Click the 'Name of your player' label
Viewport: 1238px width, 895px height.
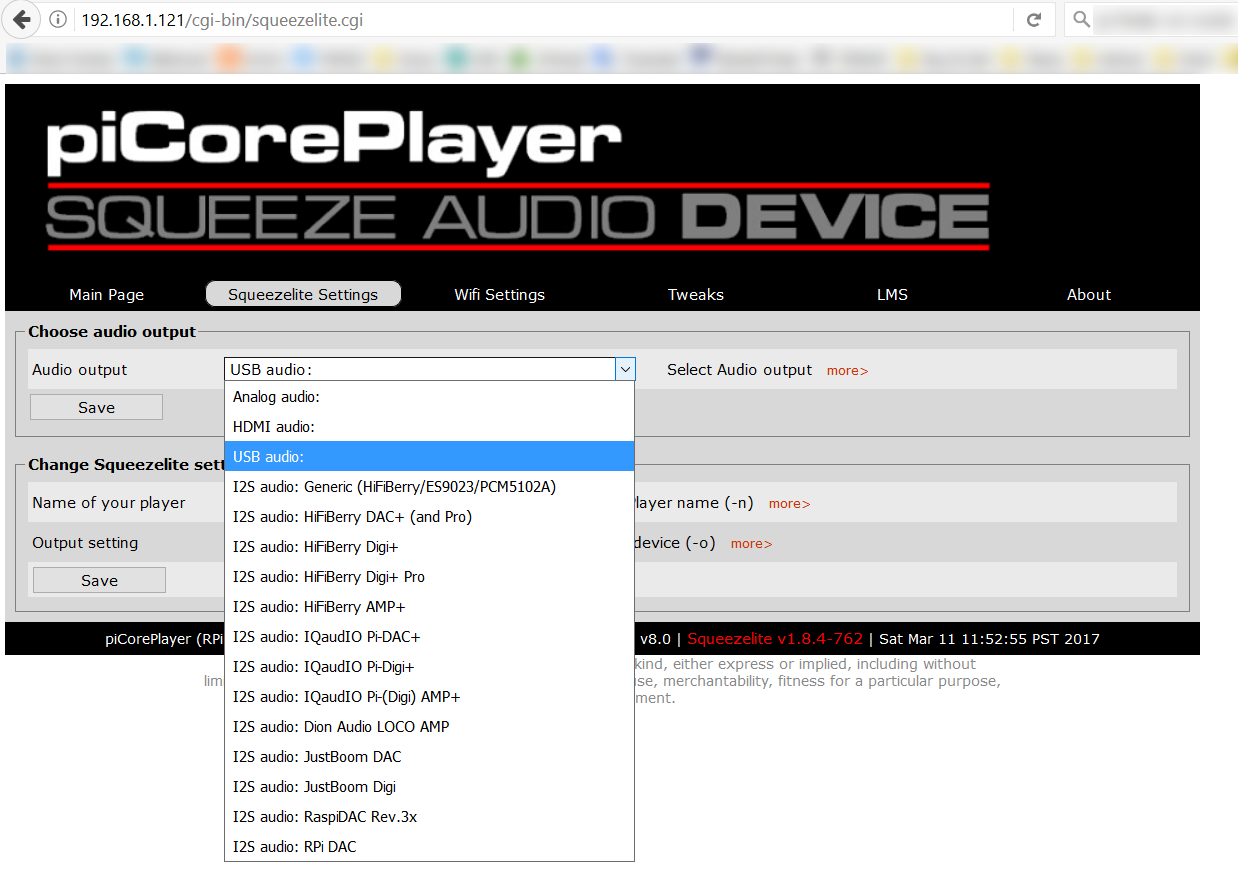point(109,503)
